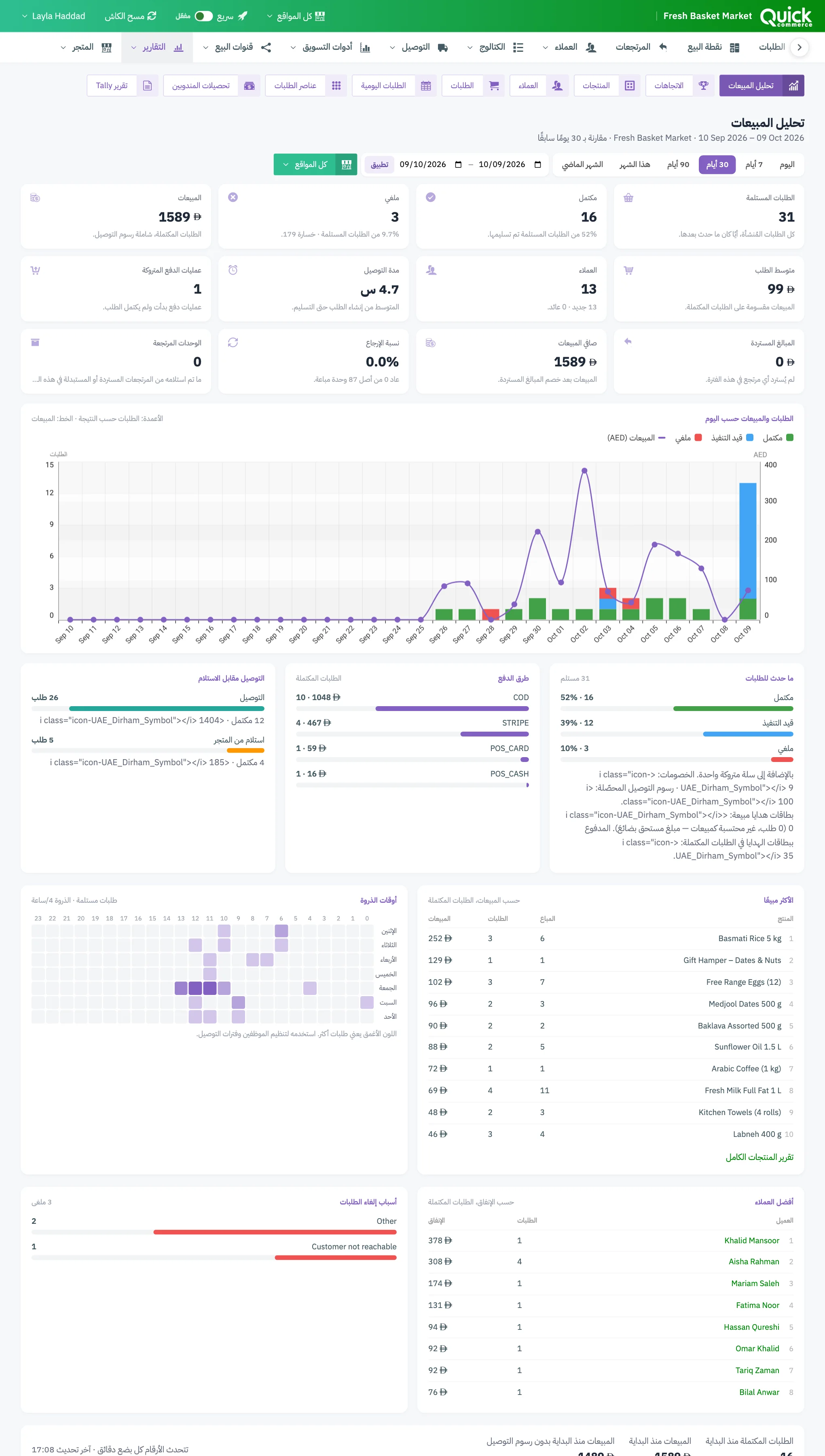Select the 7 أيام range option
Image resolution: width=825 pixels, height=1456 pixels.
[x=753, y=164]
